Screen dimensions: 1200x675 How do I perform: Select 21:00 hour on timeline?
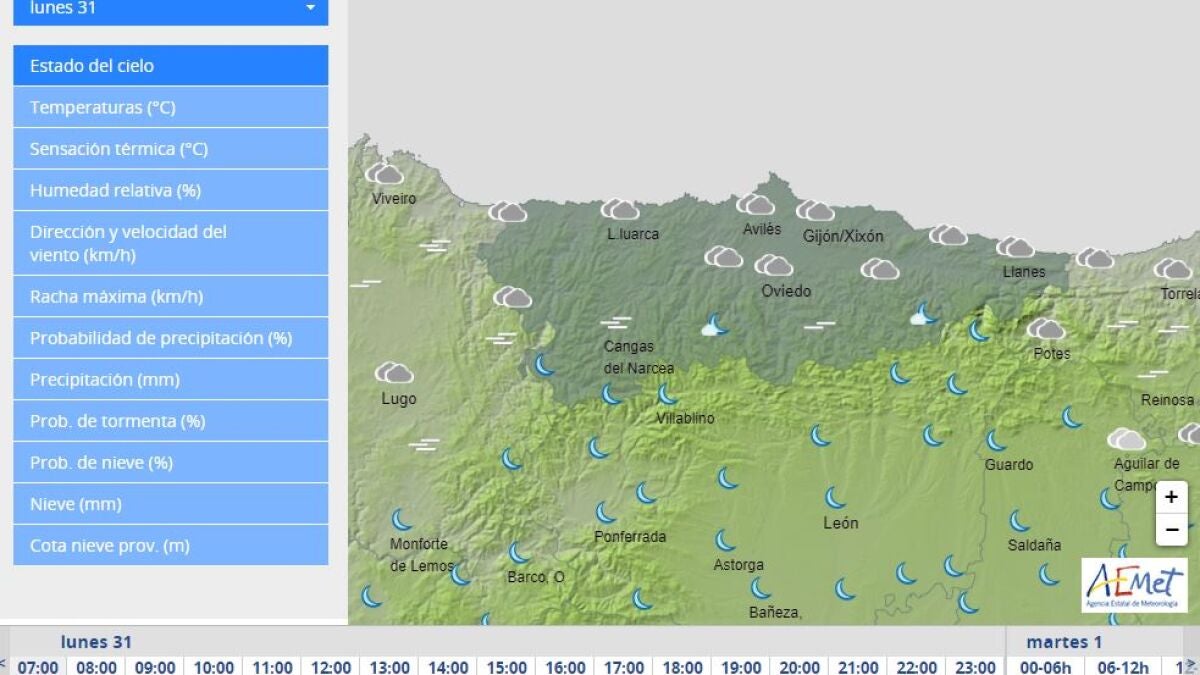tap(858, 666)
